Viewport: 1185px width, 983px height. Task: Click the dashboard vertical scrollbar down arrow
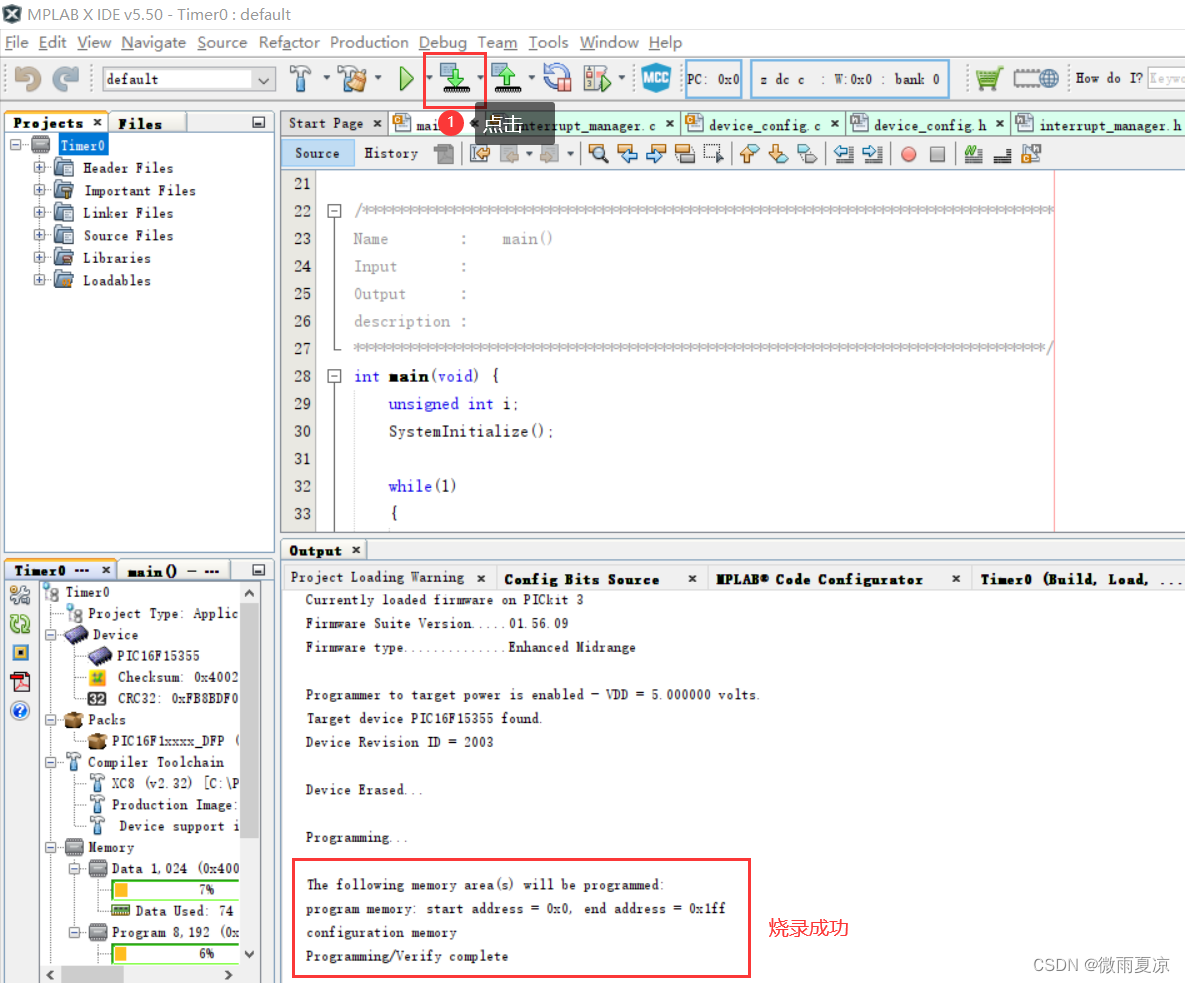249,954
